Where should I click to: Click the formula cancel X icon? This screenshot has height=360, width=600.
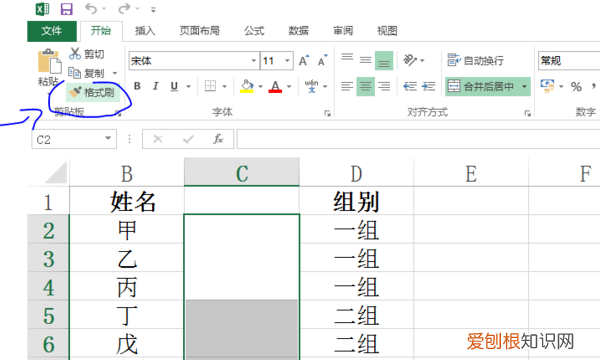pos(158,139)
